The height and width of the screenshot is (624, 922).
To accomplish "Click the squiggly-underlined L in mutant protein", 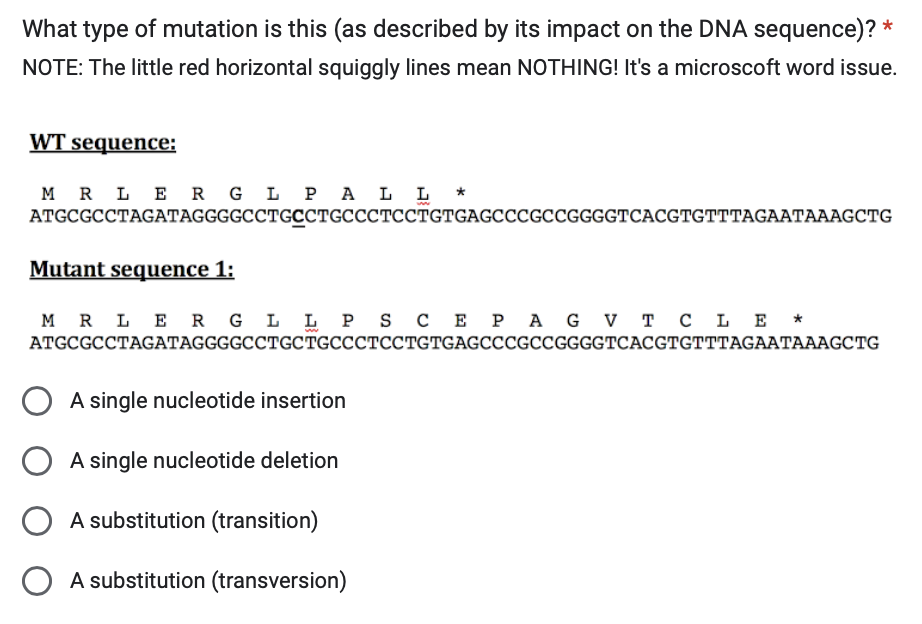I will (310, 322).
